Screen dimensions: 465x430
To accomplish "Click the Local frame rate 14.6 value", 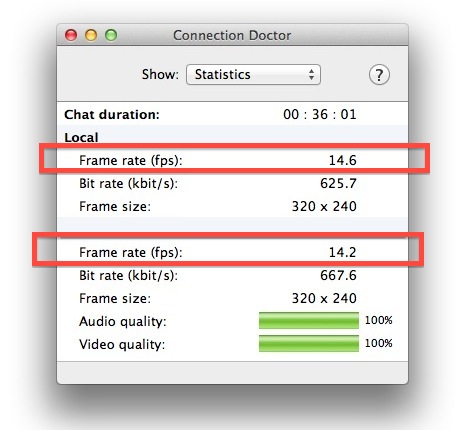I will coord(343,160).
